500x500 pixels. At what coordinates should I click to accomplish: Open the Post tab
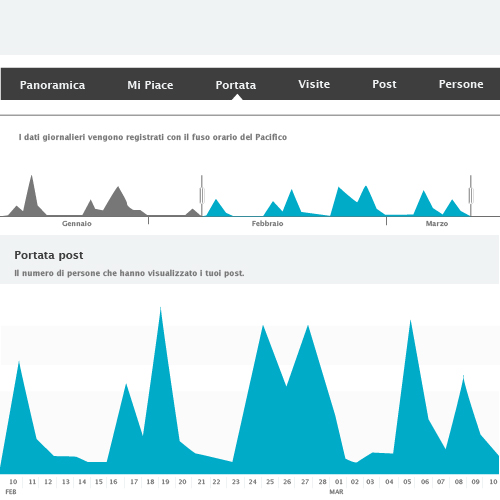384,84
